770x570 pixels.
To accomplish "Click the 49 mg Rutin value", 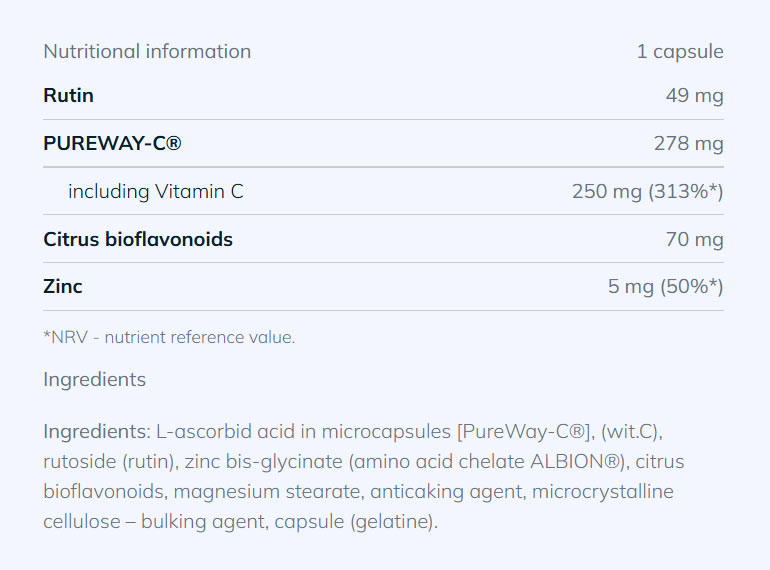I will (694, 96).
